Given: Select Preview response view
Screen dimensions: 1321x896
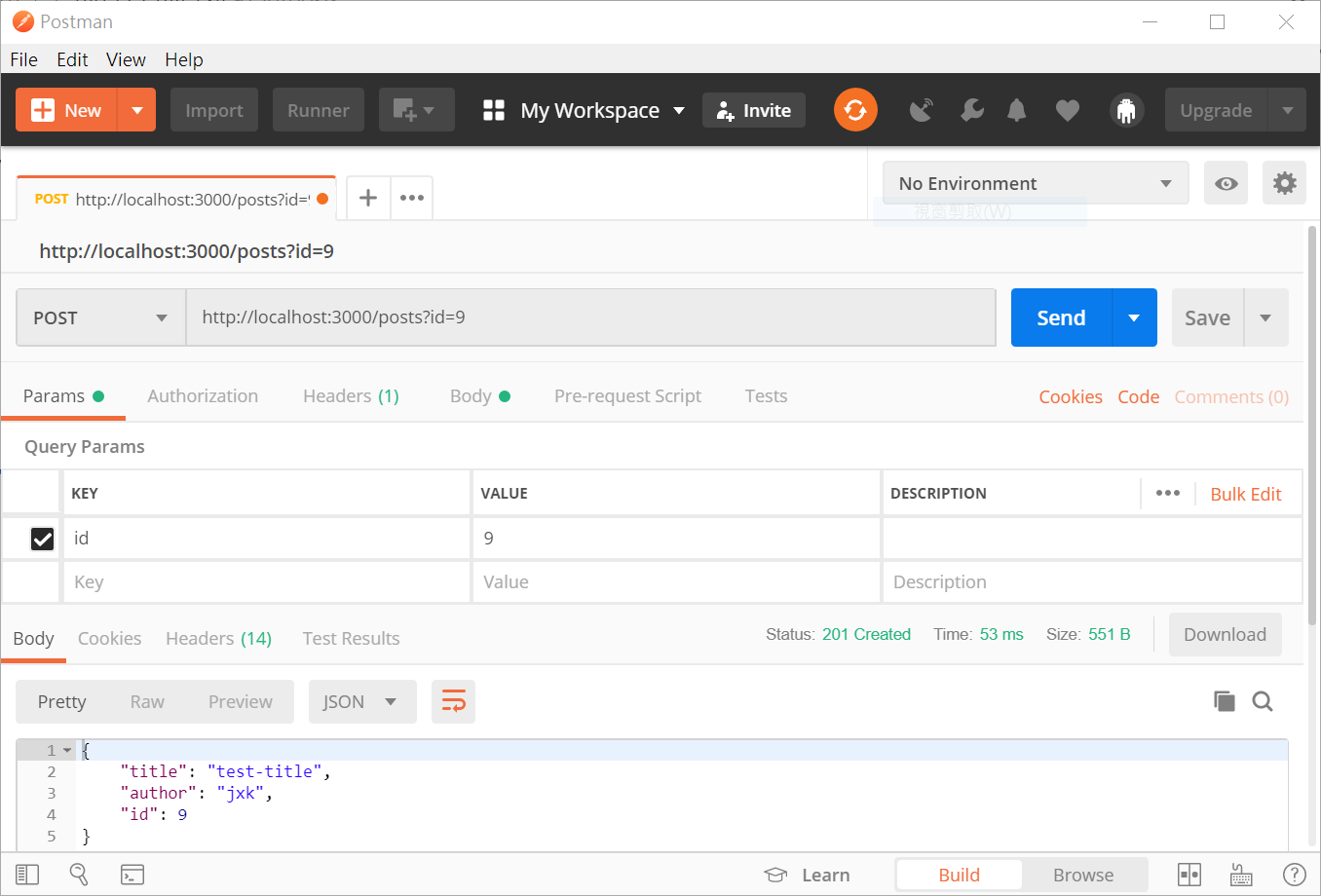Looking at the screenshot, I should [241, 701].
